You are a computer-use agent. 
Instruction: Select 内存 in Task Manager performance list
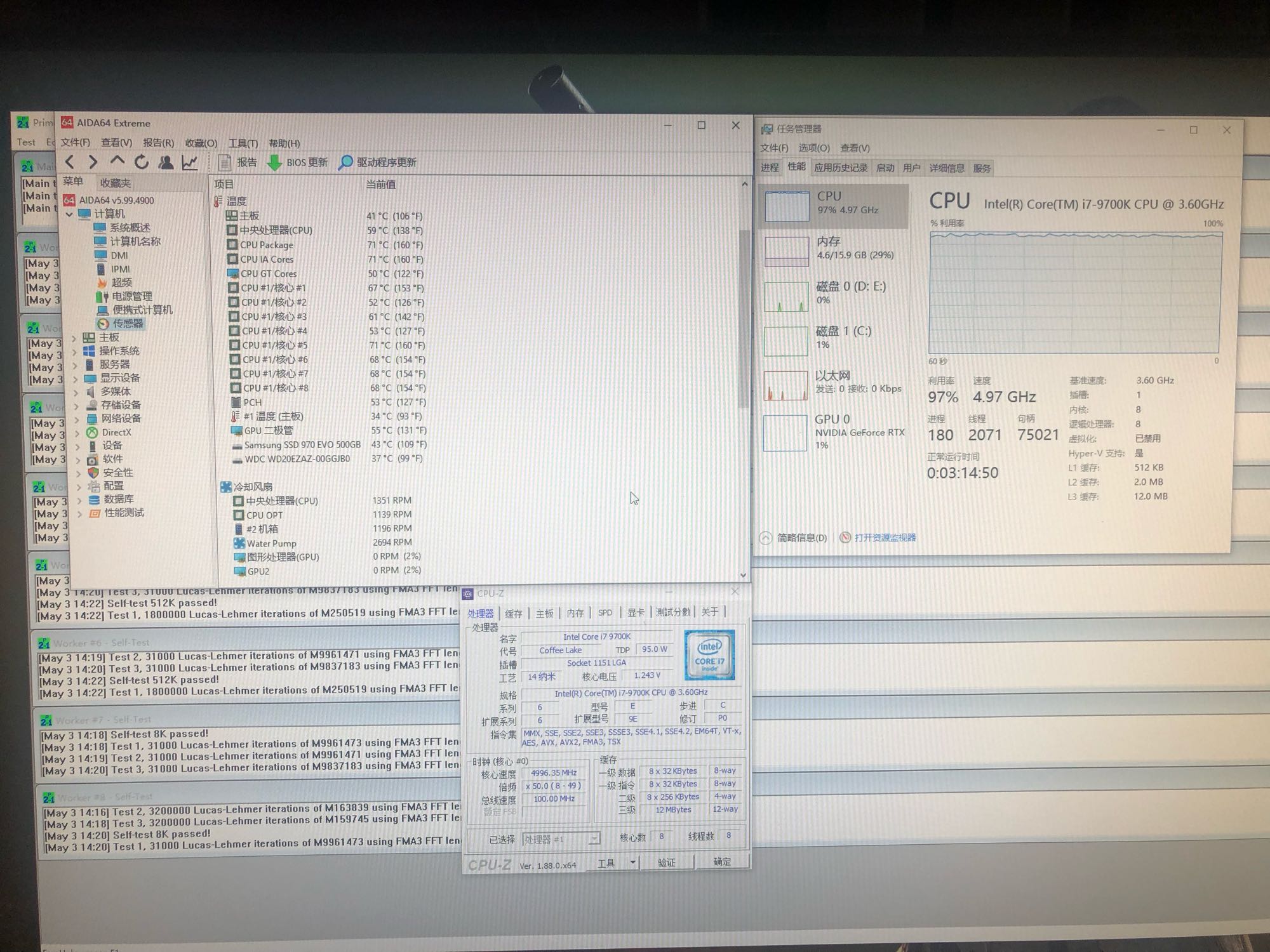click(836, 250)
